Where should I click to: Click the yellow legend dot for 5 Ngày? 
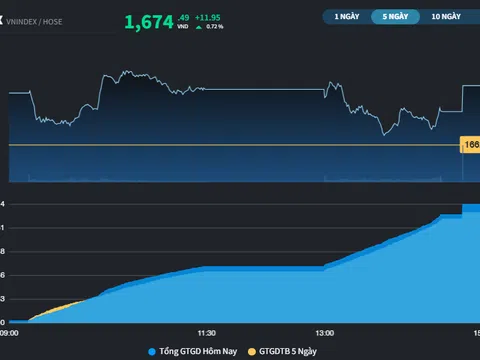pos(252,352)
